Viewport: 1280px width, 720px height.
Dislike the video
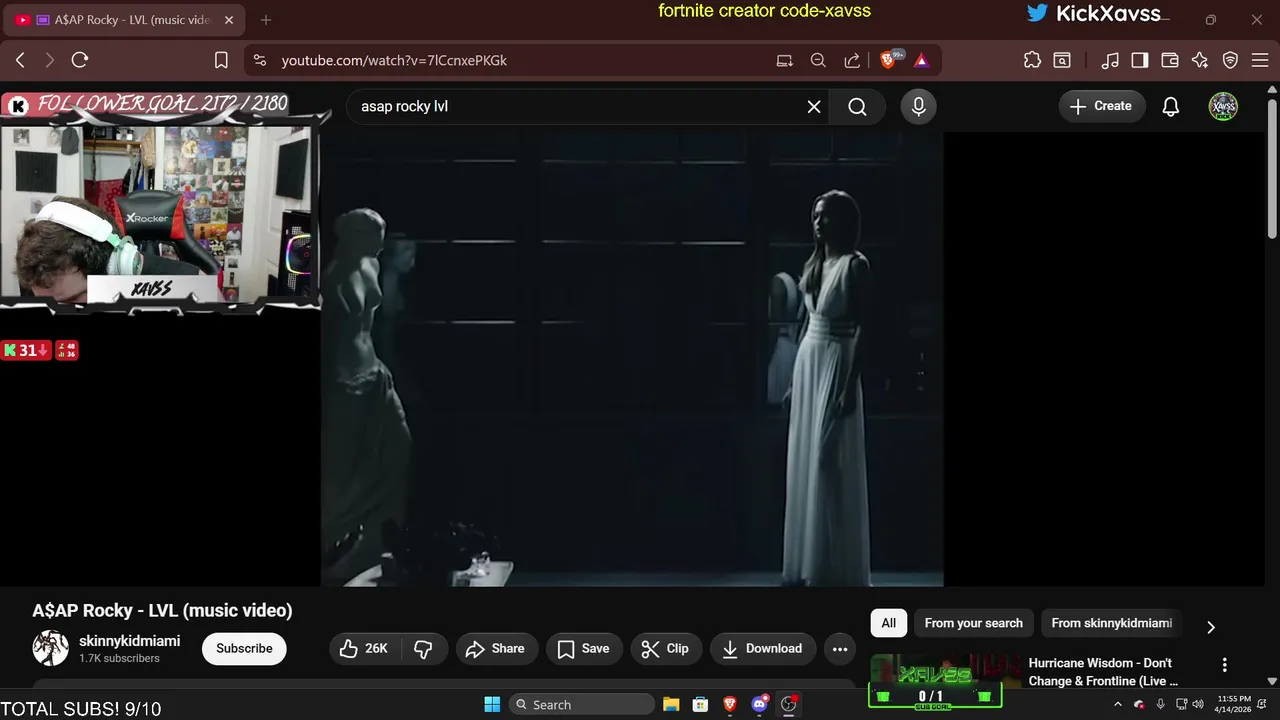click(424, 648)
